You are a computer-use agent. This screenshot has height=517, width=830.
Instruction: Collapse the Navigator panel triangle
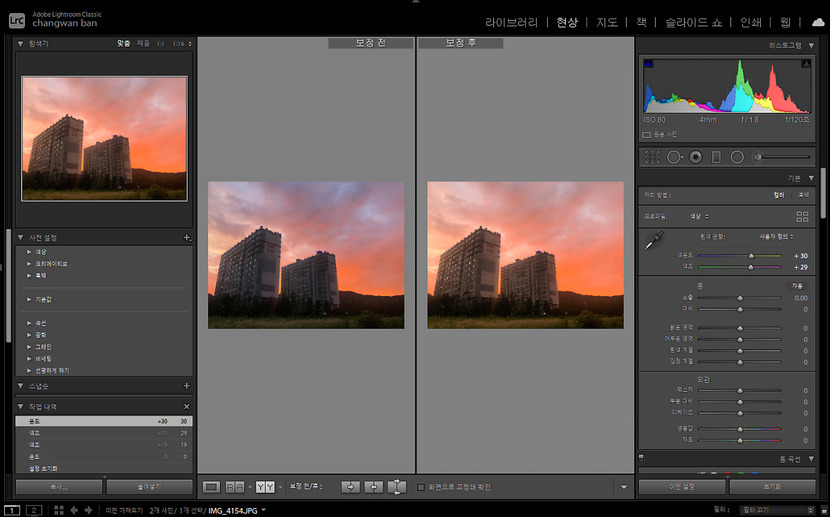click(20, 44)
